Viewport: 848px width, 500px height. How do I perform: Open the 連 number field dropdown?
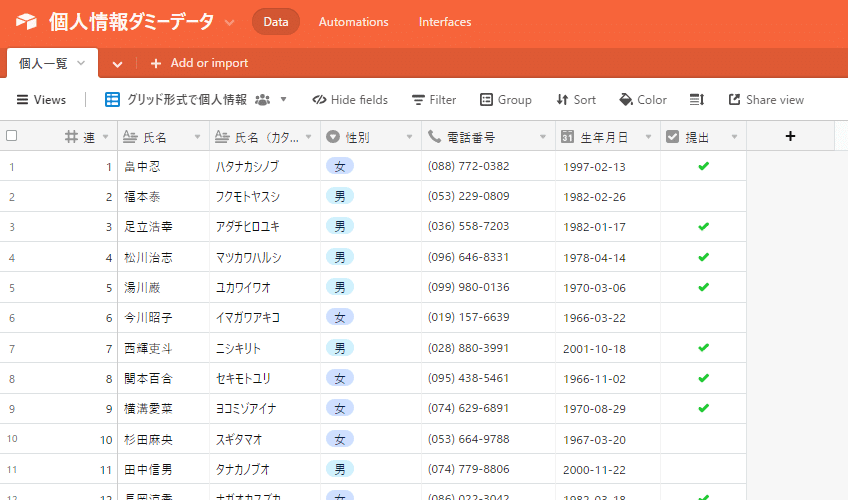coord(105,137)
